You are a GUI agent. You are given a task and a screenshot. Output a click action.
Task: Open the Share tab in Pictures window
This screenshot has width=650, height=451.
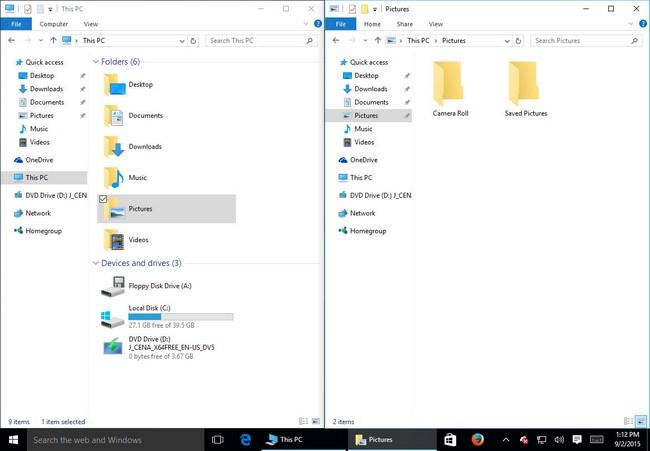[405, 24]
